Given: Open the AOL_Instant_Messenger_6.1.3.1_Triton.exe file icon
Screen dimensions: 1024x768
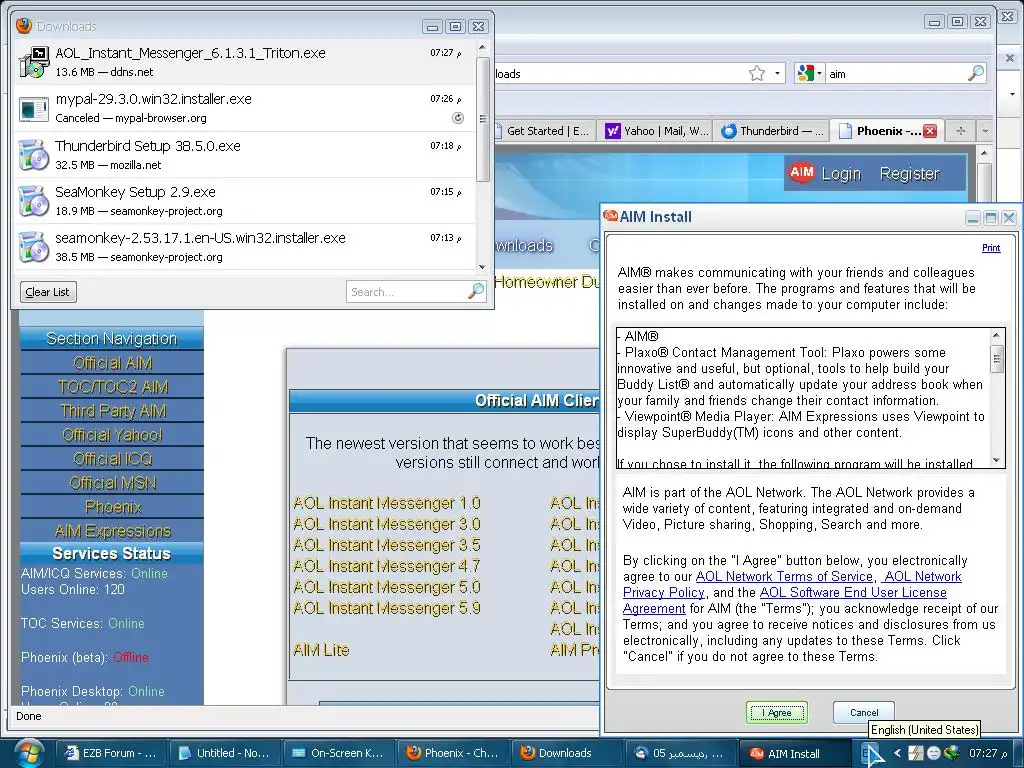Looking at the screenshot, I should [34, 62].
